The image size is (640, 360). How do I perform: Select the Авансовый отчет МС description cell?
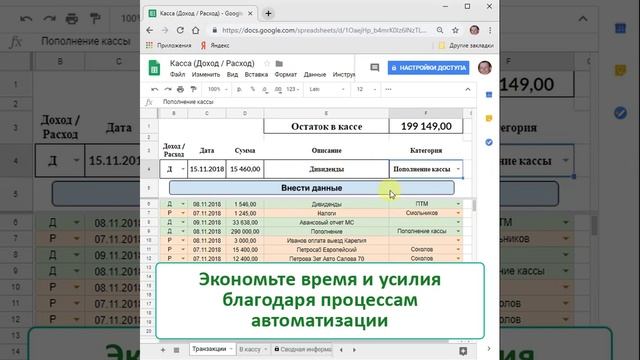(x=326, y=222)
